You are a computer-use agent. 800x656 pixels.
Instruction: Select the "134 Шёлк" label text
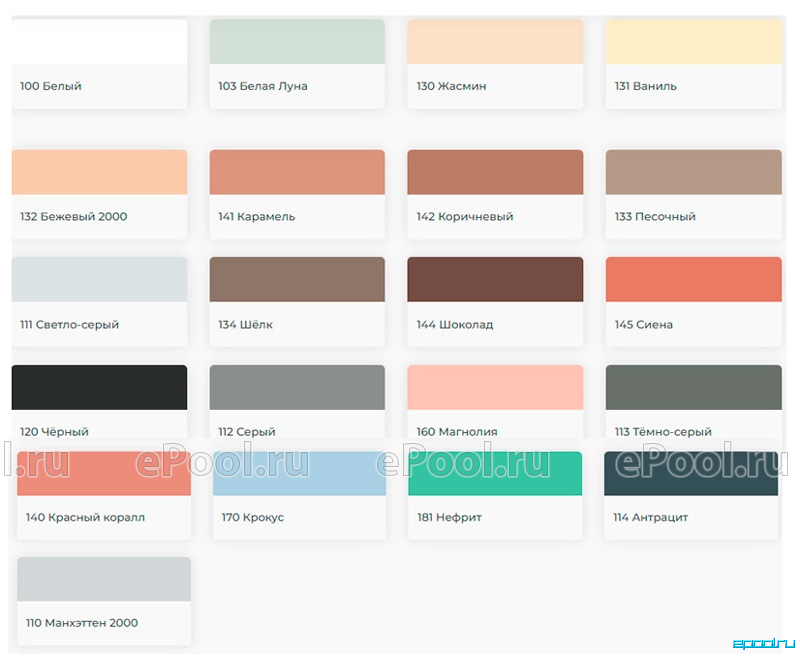245,324
